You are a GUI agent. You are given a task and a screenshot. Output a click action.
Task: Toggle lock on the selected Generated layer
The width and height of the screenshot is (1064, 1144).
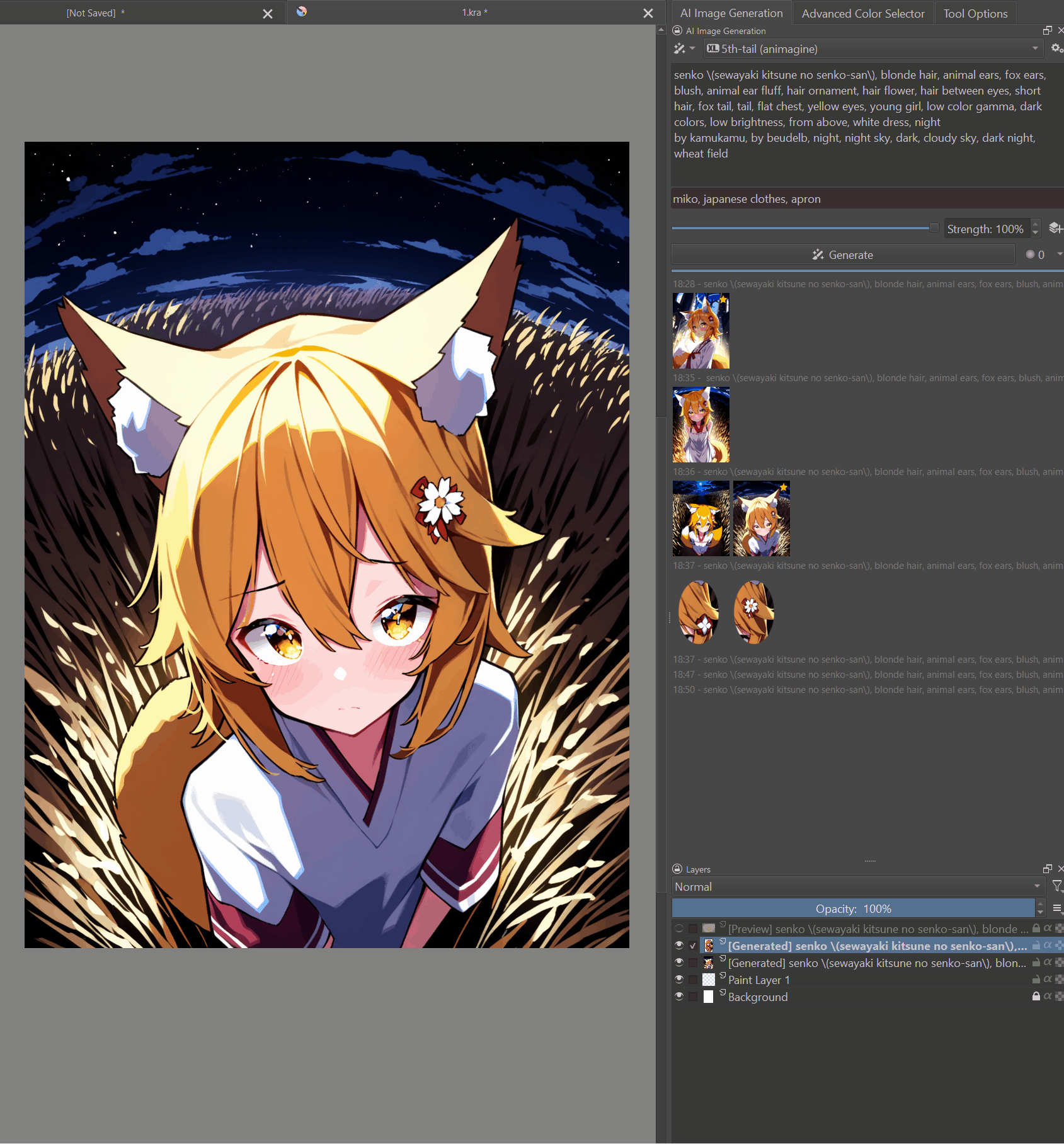(1036, 945)
